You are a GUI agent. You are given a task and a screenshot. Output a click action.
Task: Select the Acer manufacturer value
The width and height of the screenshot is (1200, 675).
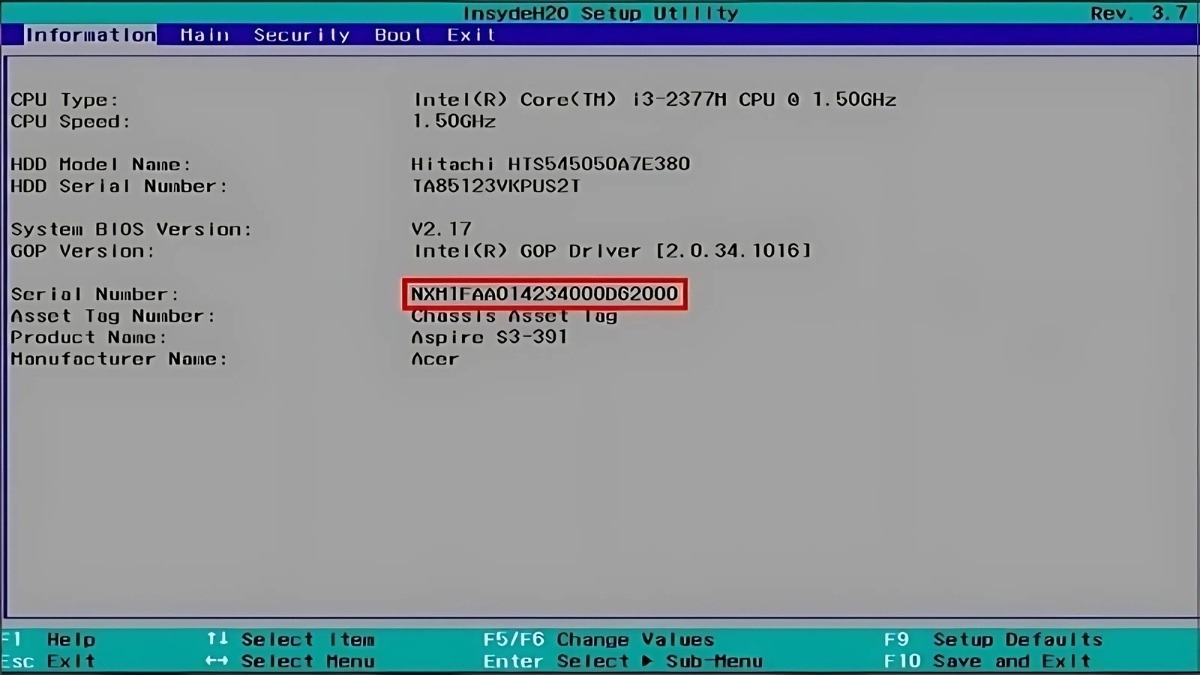pyautogui.click(x=435, y=359)
